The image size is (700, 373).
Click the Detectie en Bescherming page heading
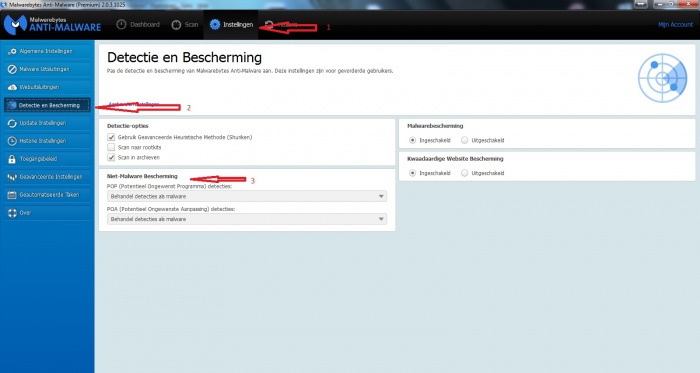point(184,58)
